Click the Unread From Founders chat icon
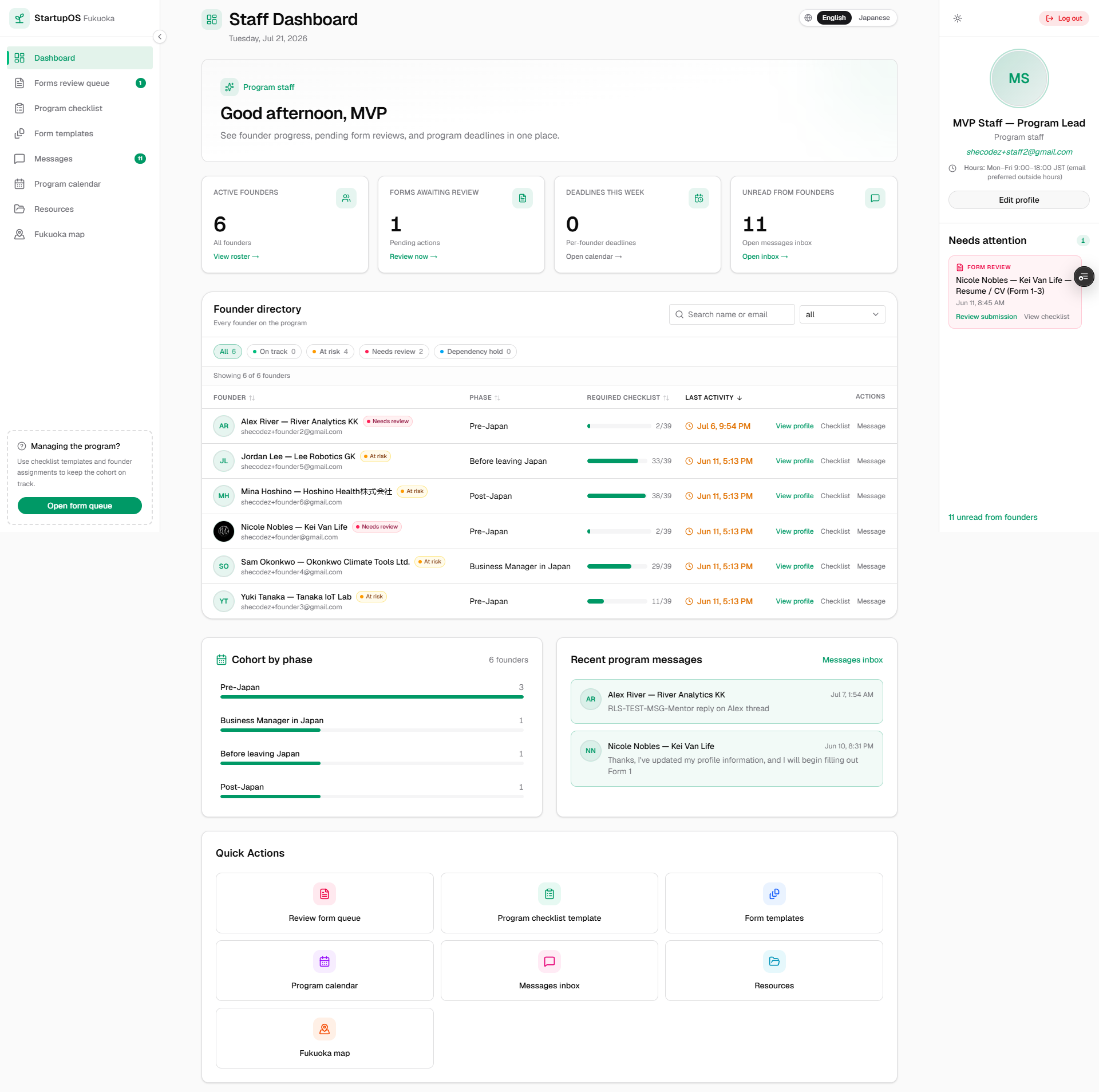This screenshot has height=1092, width=1099. point(875,198)
